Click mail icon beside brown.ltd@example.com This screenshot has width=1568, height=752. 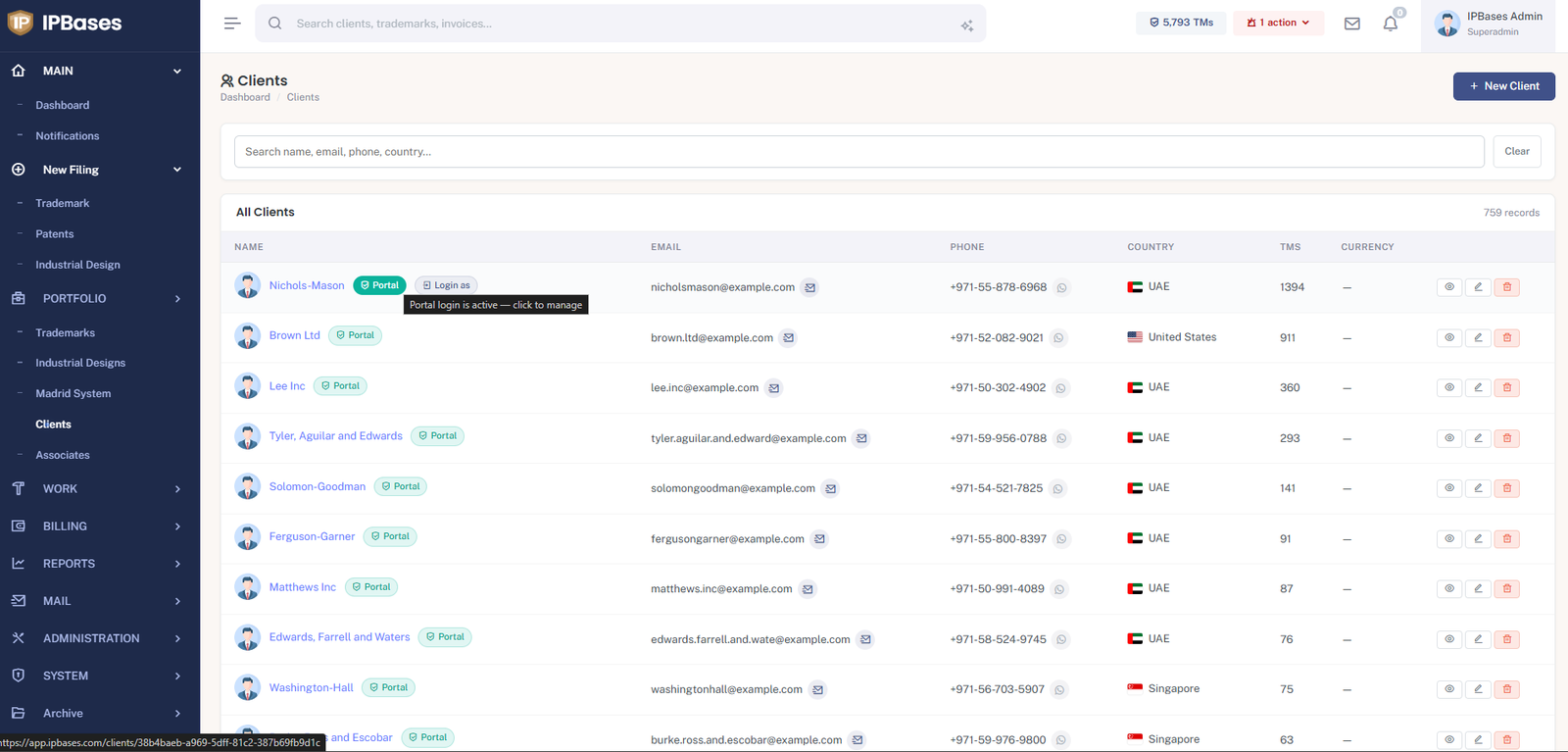(x=788, y=337)
